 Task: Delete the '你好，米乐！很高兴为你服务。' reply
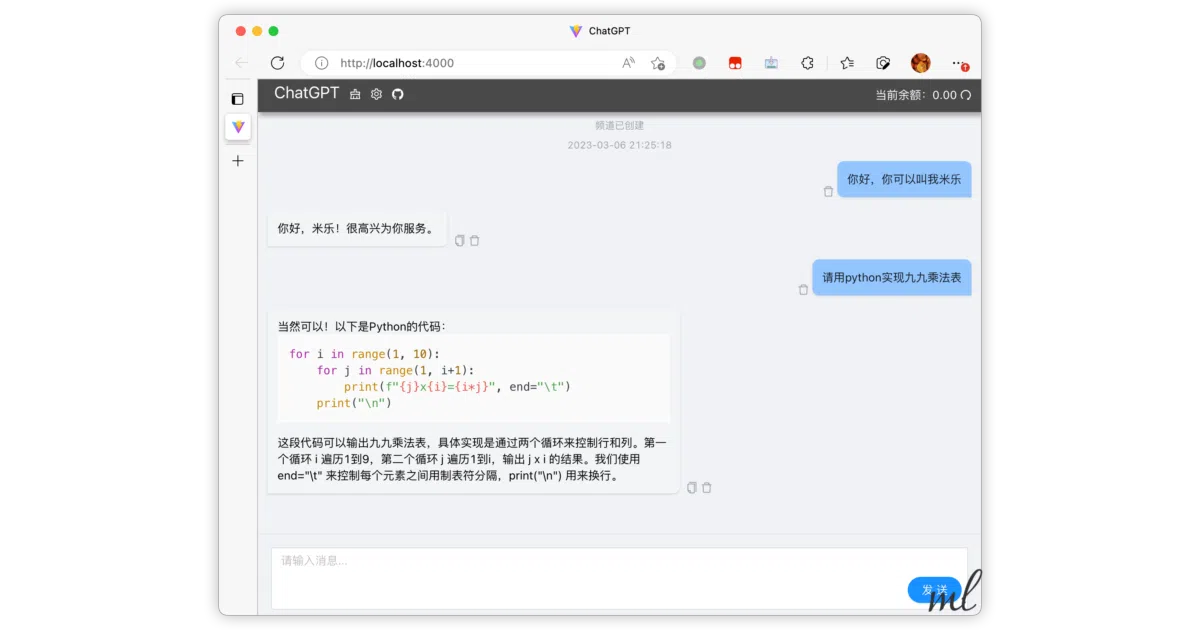tap(475, 240)
